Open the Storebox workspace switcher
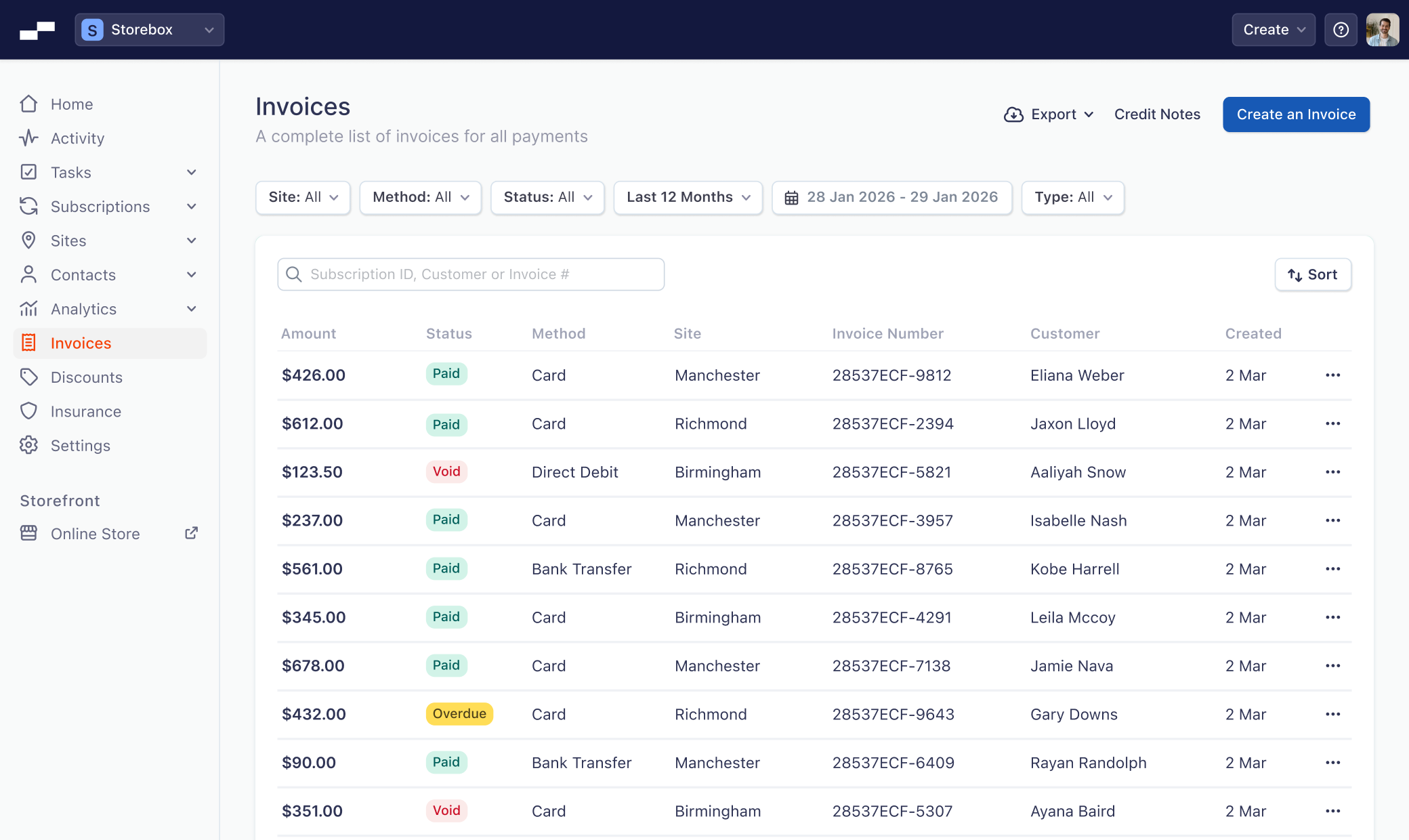Screen dimensions: 1409x840 pyautogui.click(x=148, y=29)
